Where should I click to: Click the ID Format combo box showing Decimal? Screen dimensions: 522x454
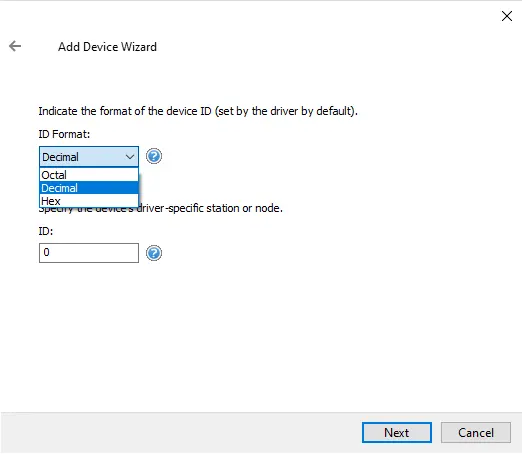(89, 156)
